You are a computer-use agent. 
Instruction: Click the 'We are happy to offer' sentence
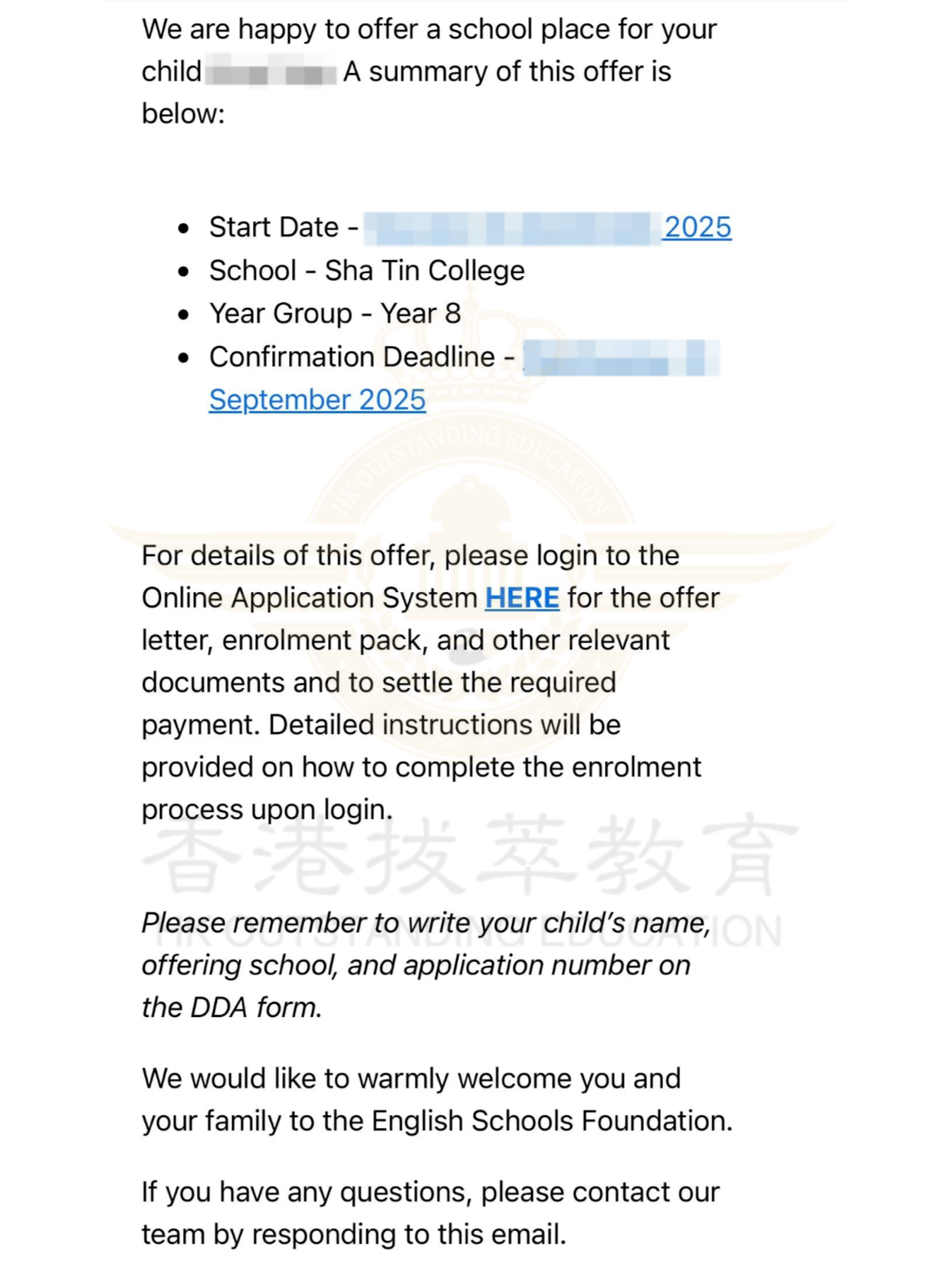click(429, 30)
